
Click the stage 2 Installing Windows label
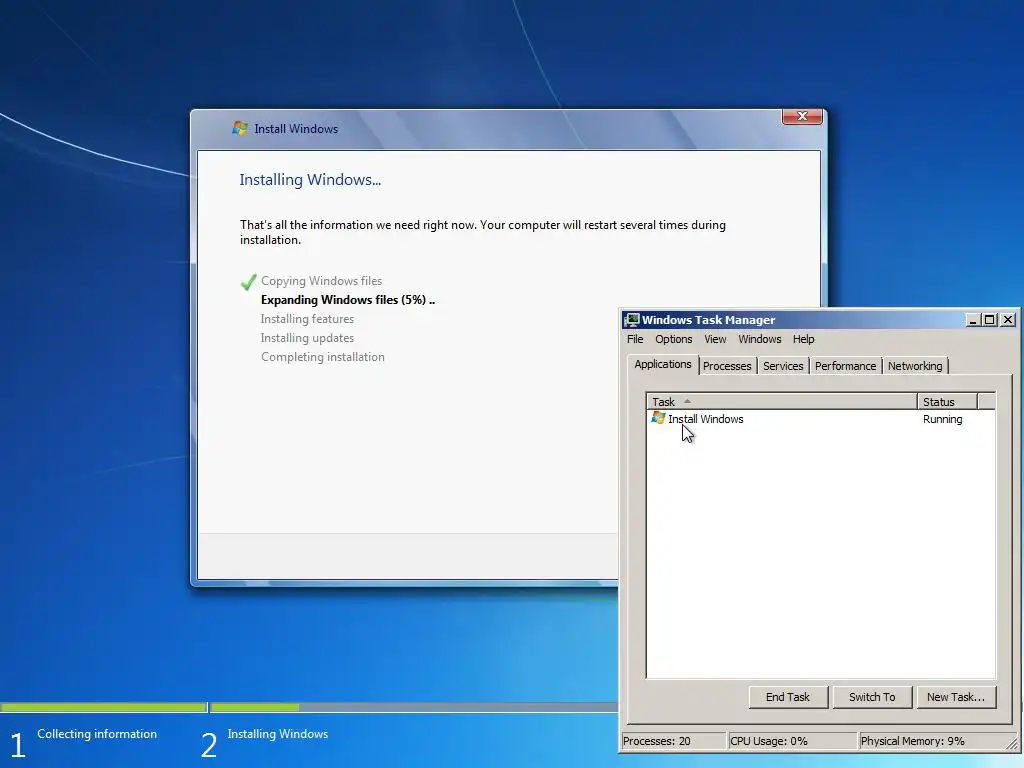(x=278, y=733)
